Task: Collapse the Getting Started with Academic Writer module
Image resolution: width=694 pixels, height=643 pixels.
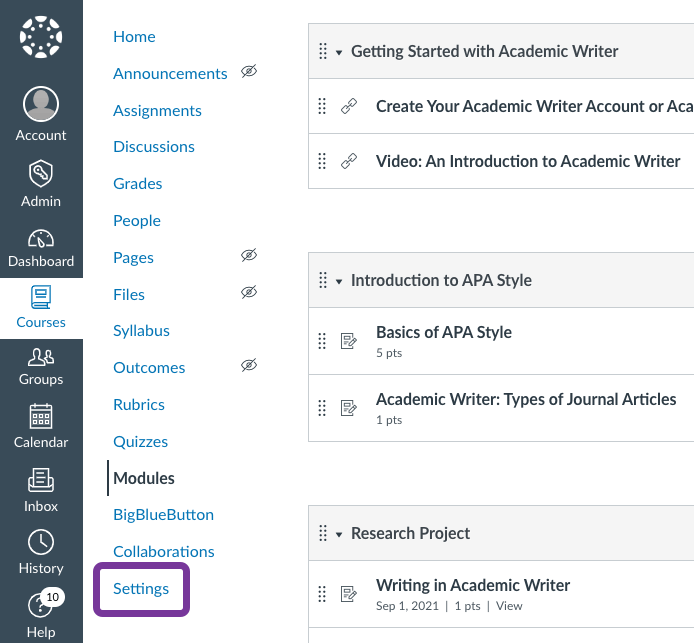Action: pyautogui.click(x=339, y=53)
